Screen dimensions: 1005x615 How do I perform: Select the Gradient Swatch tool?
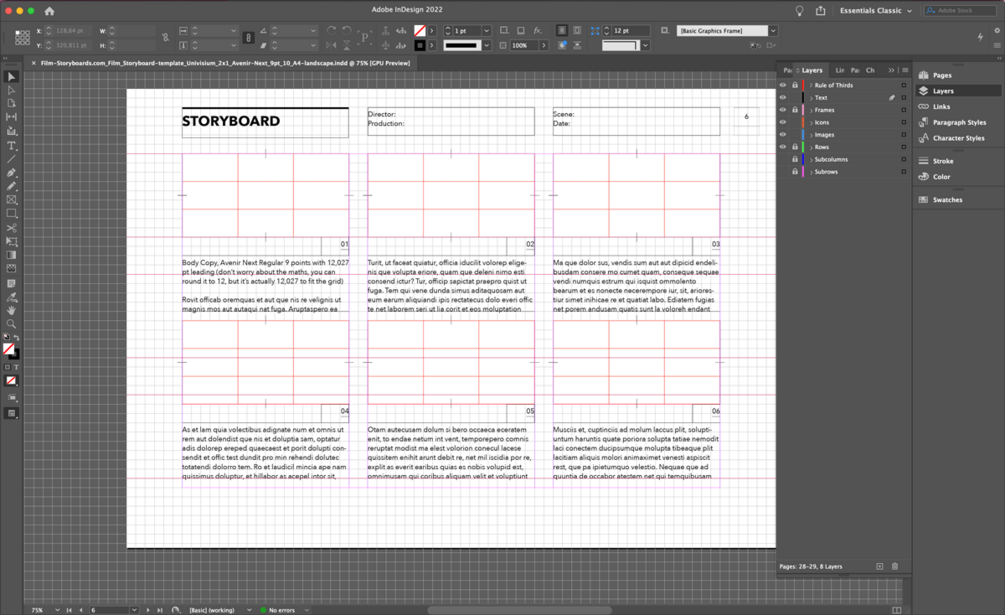(x=11, y=255)
